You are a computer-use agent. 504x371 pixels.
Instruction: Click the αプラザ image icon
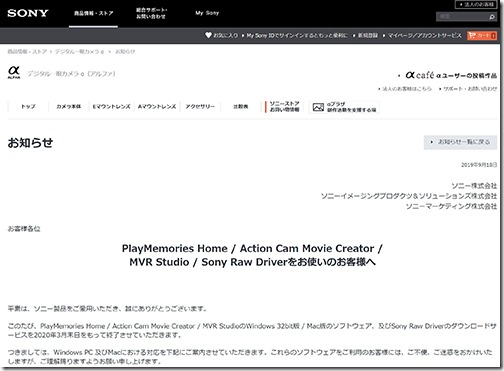coord(318,107)
